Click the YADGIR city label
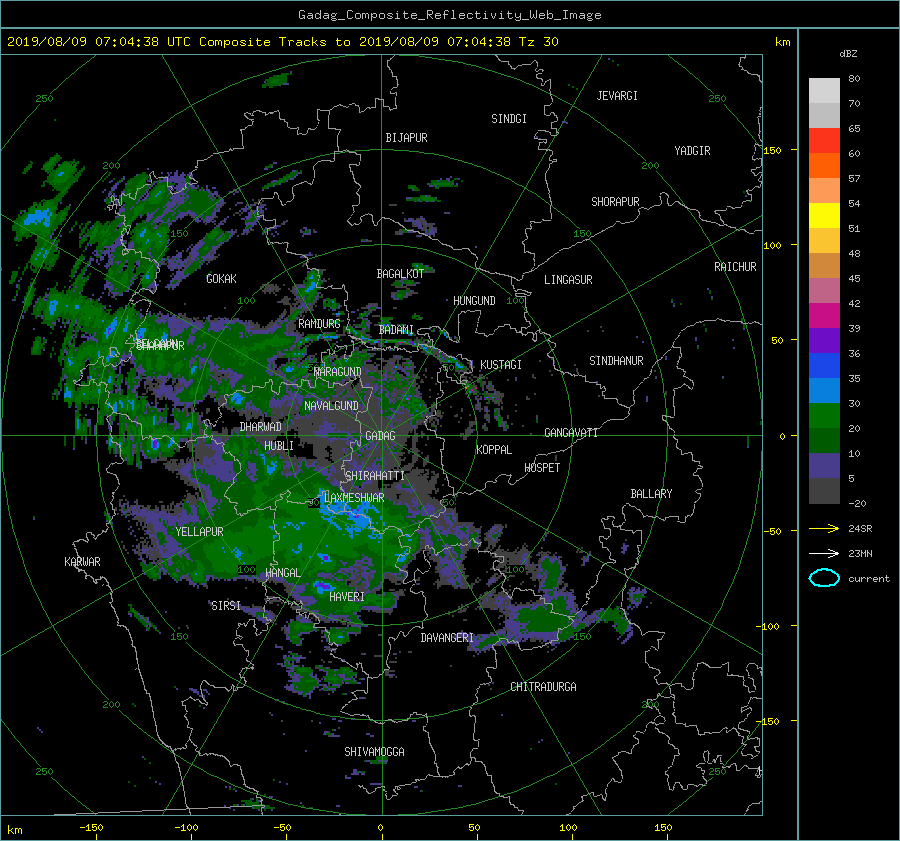This screenshot has width=900, height=841. point(692,151)
